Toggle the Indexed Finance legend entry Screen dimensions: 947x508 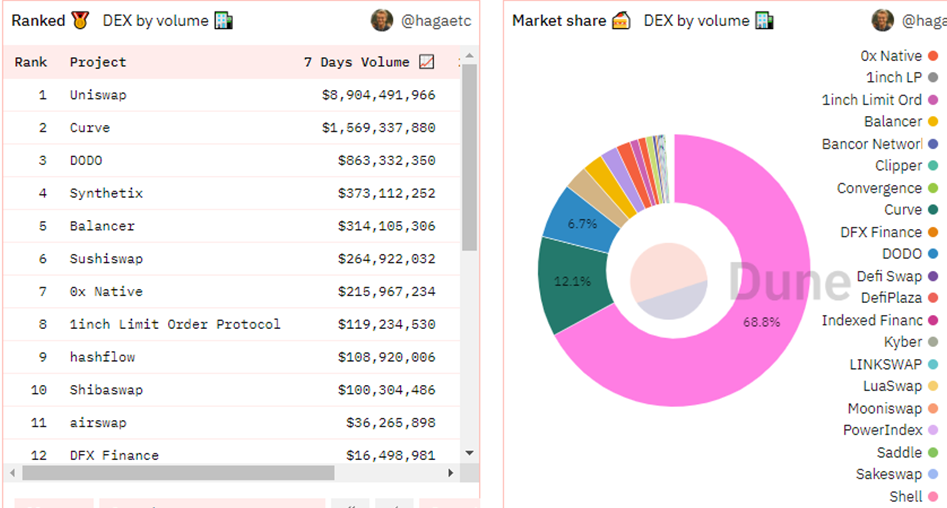point(879,321)
